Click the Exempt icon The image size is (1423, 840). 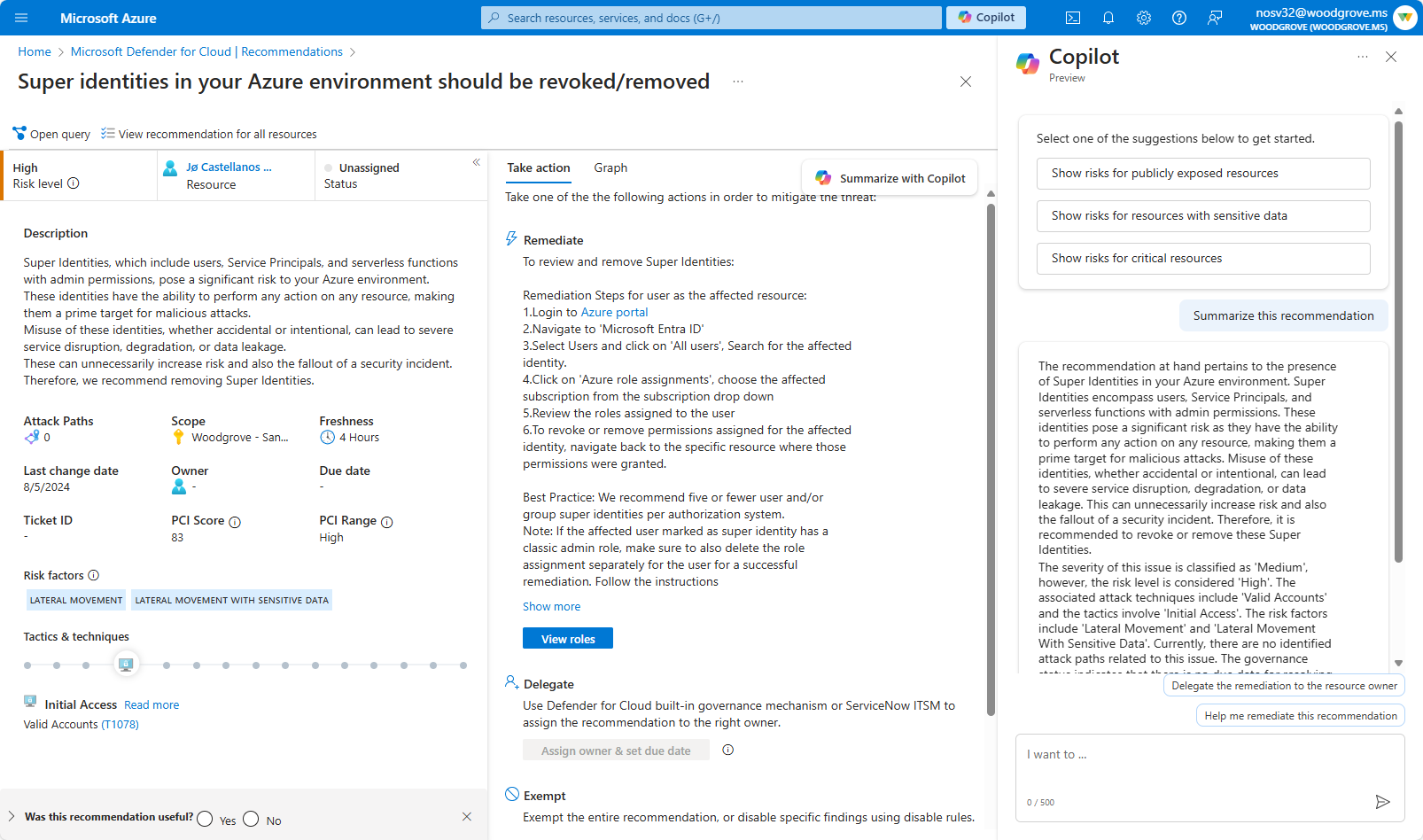[512, 794]
